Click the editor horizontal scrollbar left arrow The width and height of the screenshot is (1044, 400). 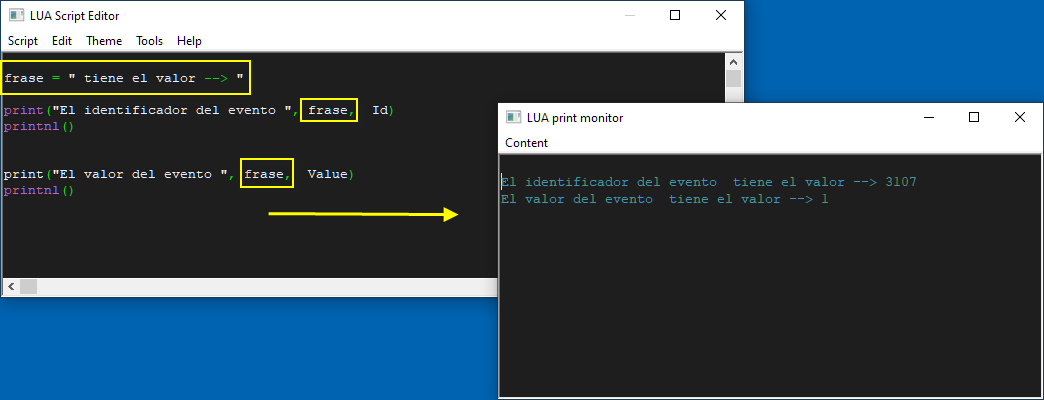pyautogui.click(x=11, y=287)
